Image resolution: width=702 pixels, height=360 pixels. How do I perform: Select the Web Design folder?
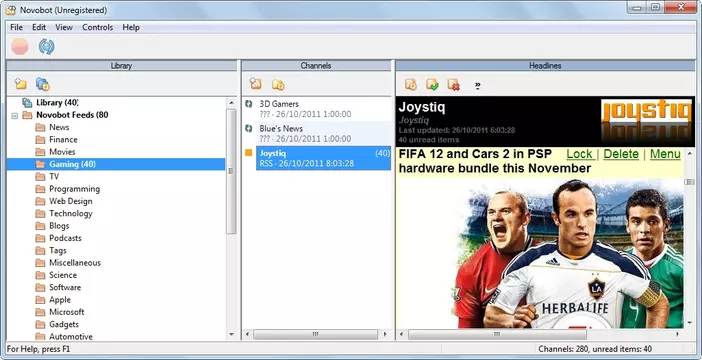(x=70, y=201)
